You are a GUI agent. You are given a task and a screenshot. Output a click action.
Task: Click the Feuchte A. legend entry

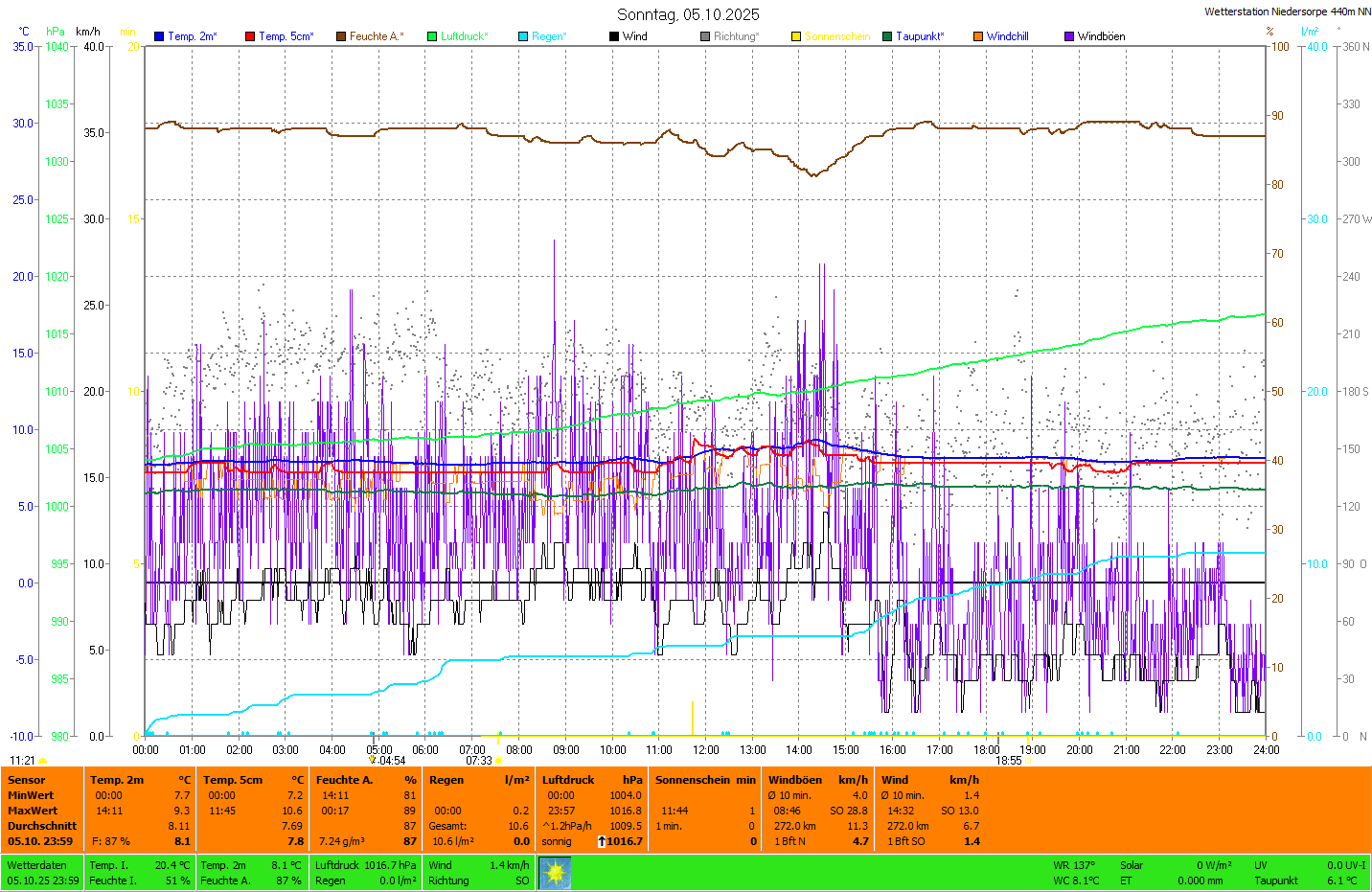point(376,36)
